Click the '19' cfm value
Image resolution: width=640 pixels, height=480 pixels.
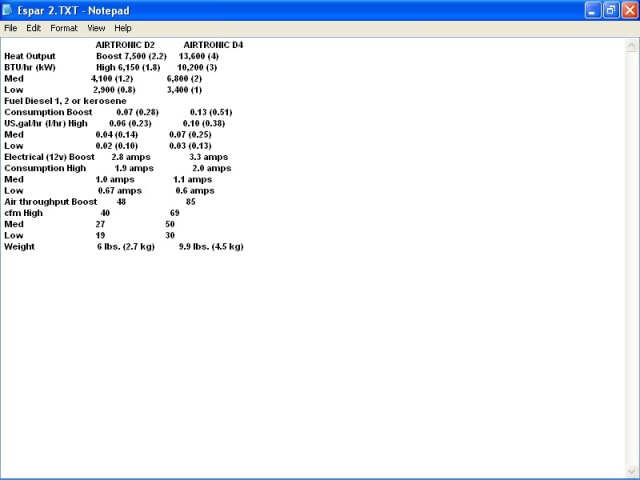tap(100, 236)
